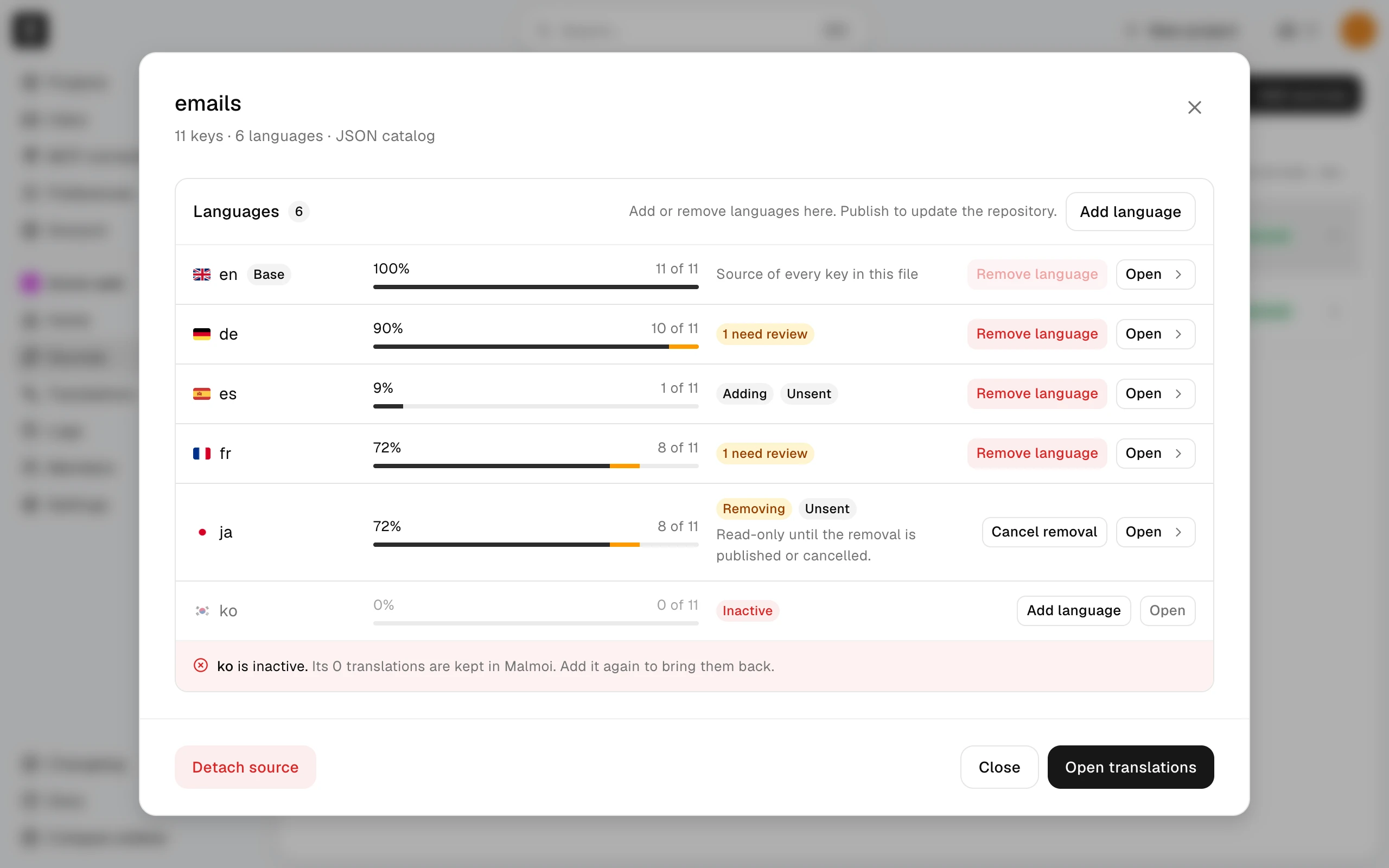Screen dimensions: 1389x868
Task: Click the Spanish flag icon for es
Action: click(201, 394)
